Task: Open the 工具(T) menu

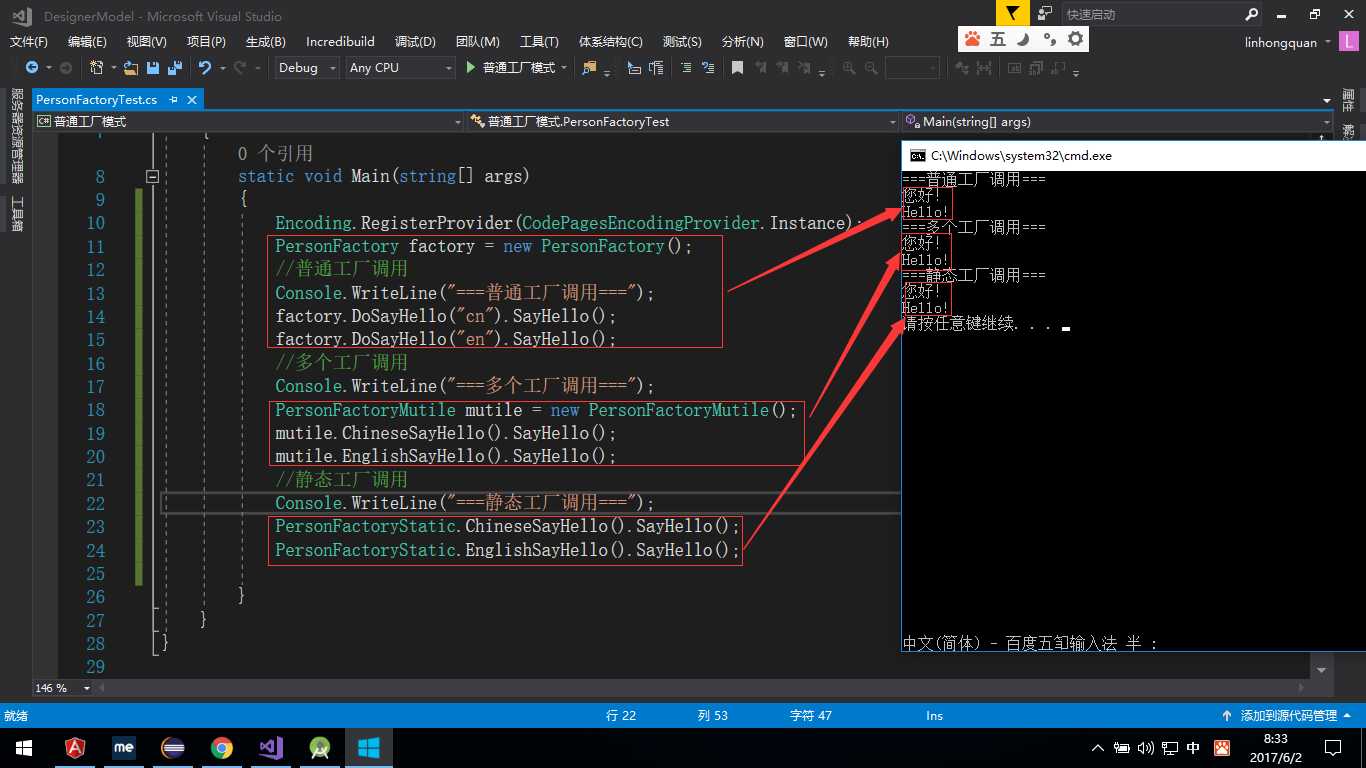Action: tap(539, 42)
